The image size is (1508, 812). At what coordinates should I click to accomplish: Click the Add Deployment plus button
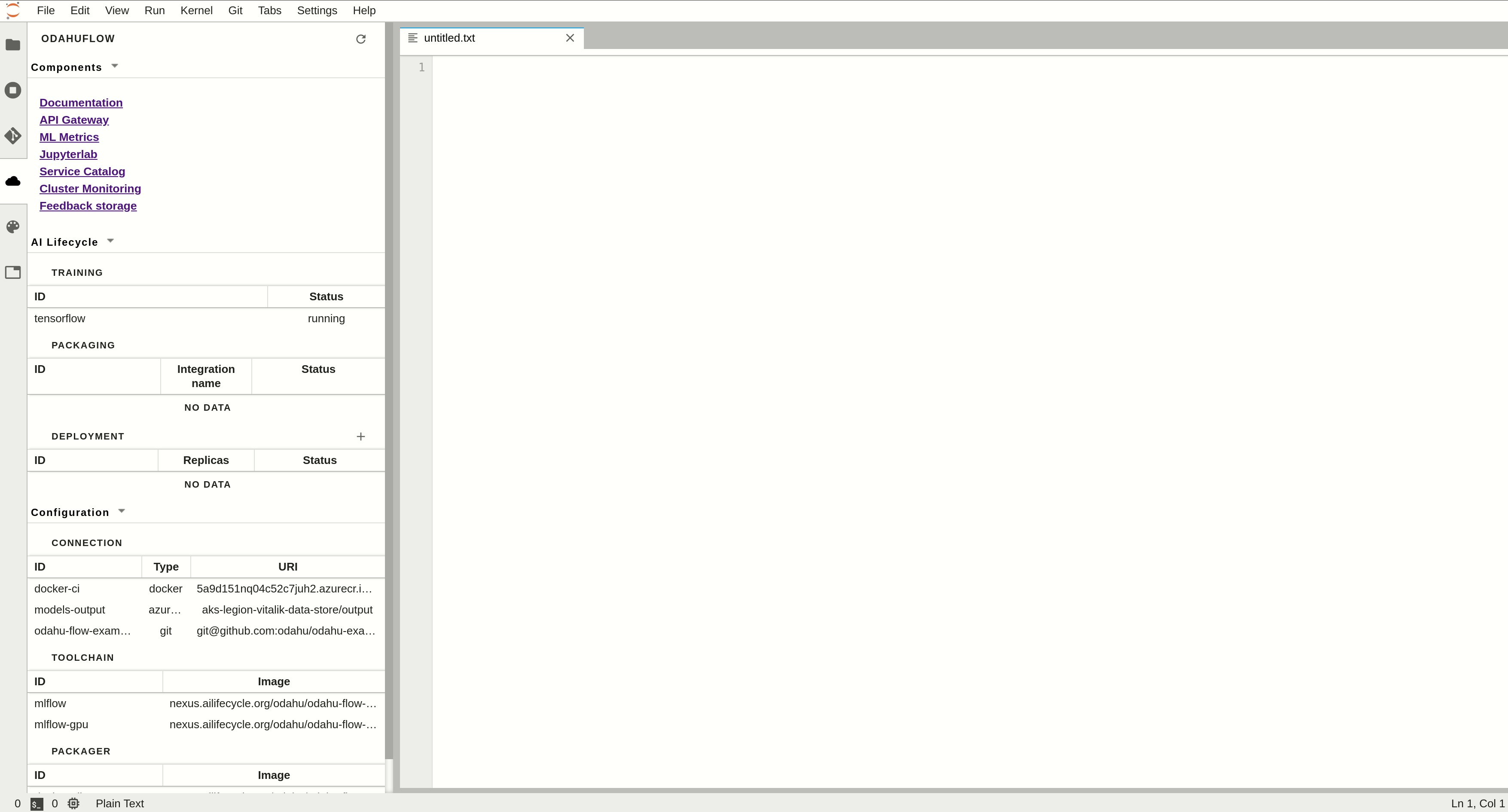coord(361,436)
